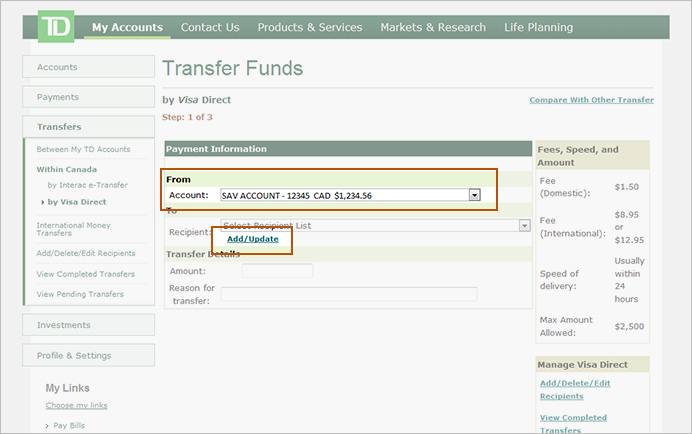Select Profile & Settings in sidebar
Image resolution: width=692 pixels, height=434 pixels.
[x=88, y=355]
